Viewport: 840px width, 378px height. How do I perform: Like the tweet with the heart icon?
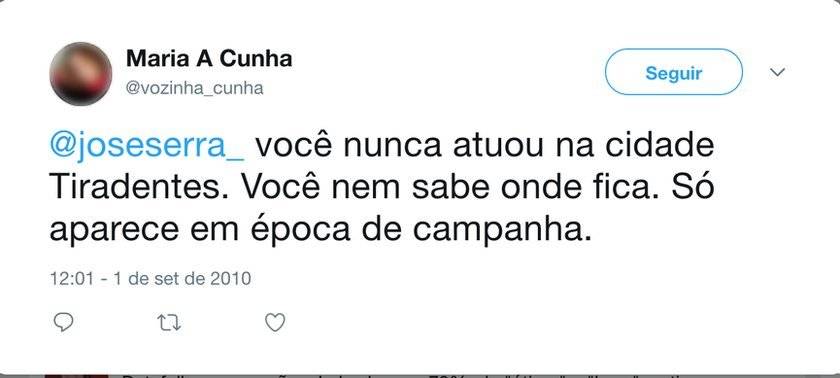click(275, 322)
